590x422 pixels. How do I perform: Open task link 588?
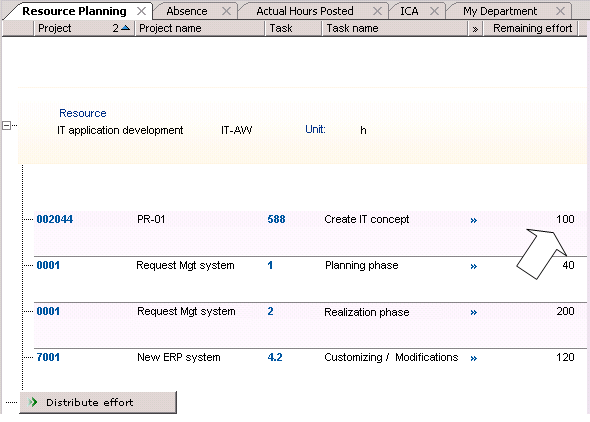pyautogui.click(x=276, y=219)
